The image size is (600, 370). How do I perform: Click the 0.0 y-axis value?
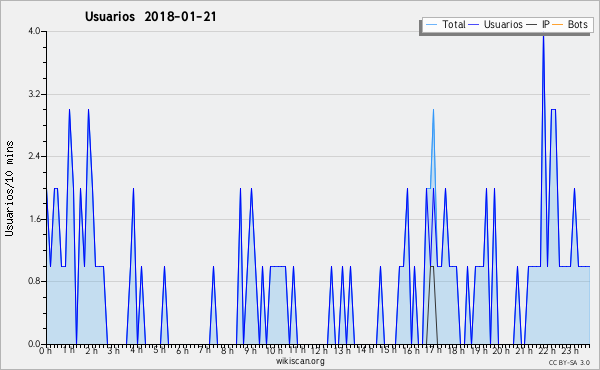tap(34, 344)
